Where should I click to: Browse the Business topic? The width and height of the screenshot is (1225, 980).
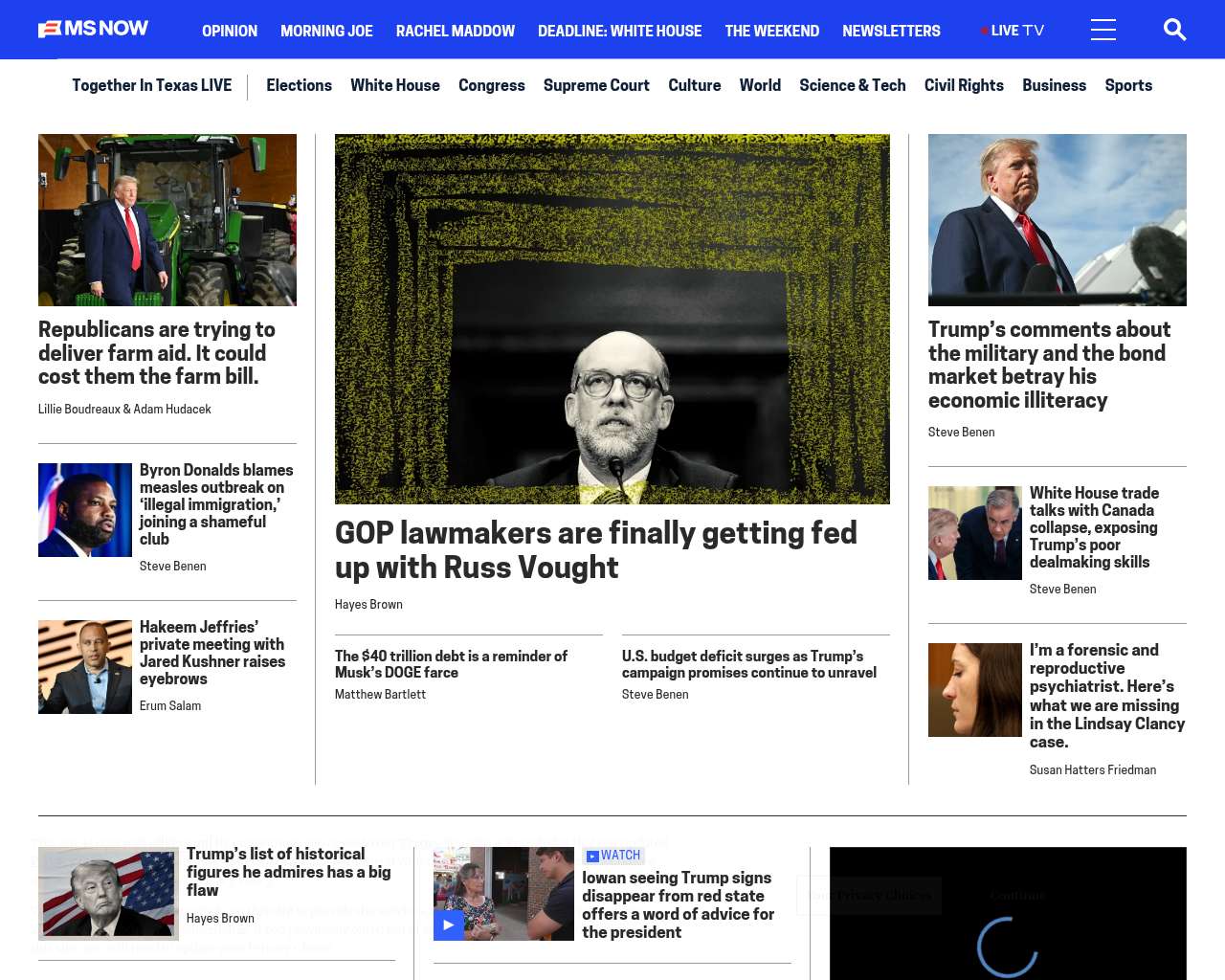[1054, 85]
